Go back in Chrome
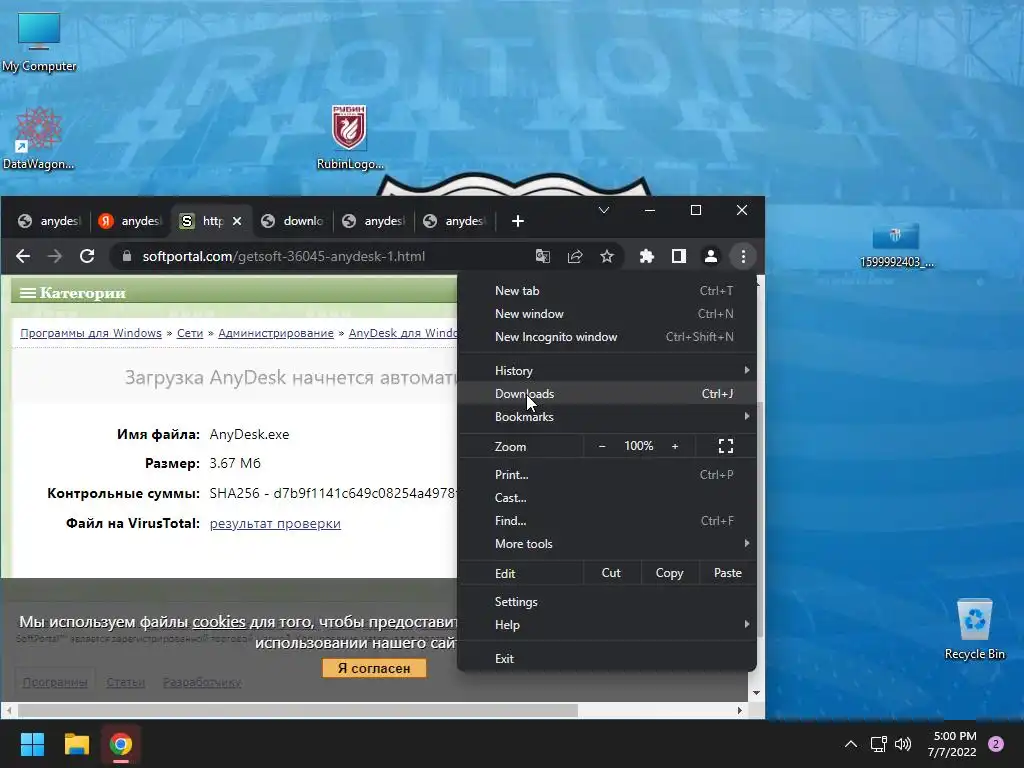This screenshot has width=1024, height=768. tap(23, 257)
